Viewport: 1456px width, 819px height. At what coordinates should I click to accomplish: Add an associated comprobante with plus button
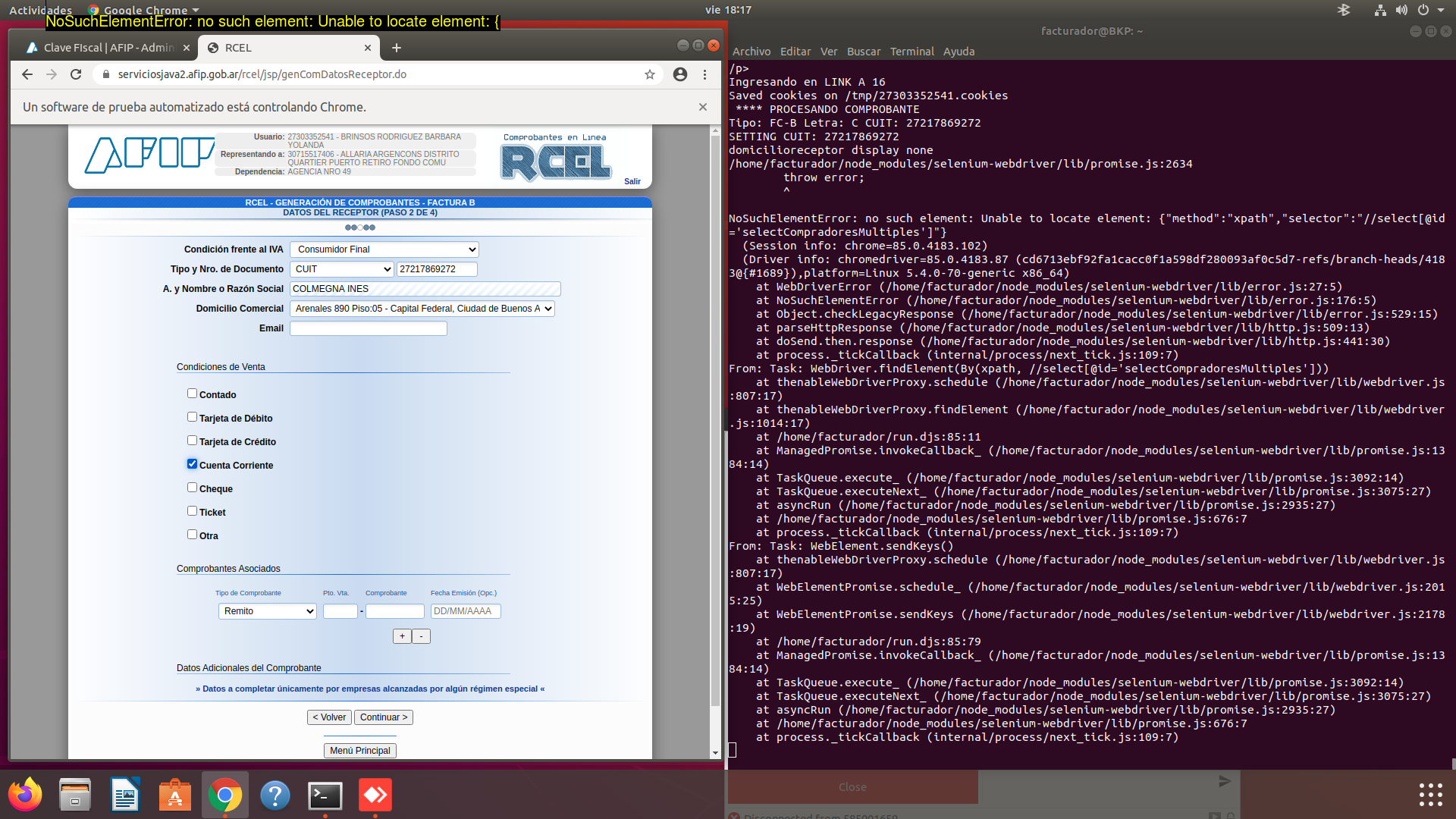402,636
